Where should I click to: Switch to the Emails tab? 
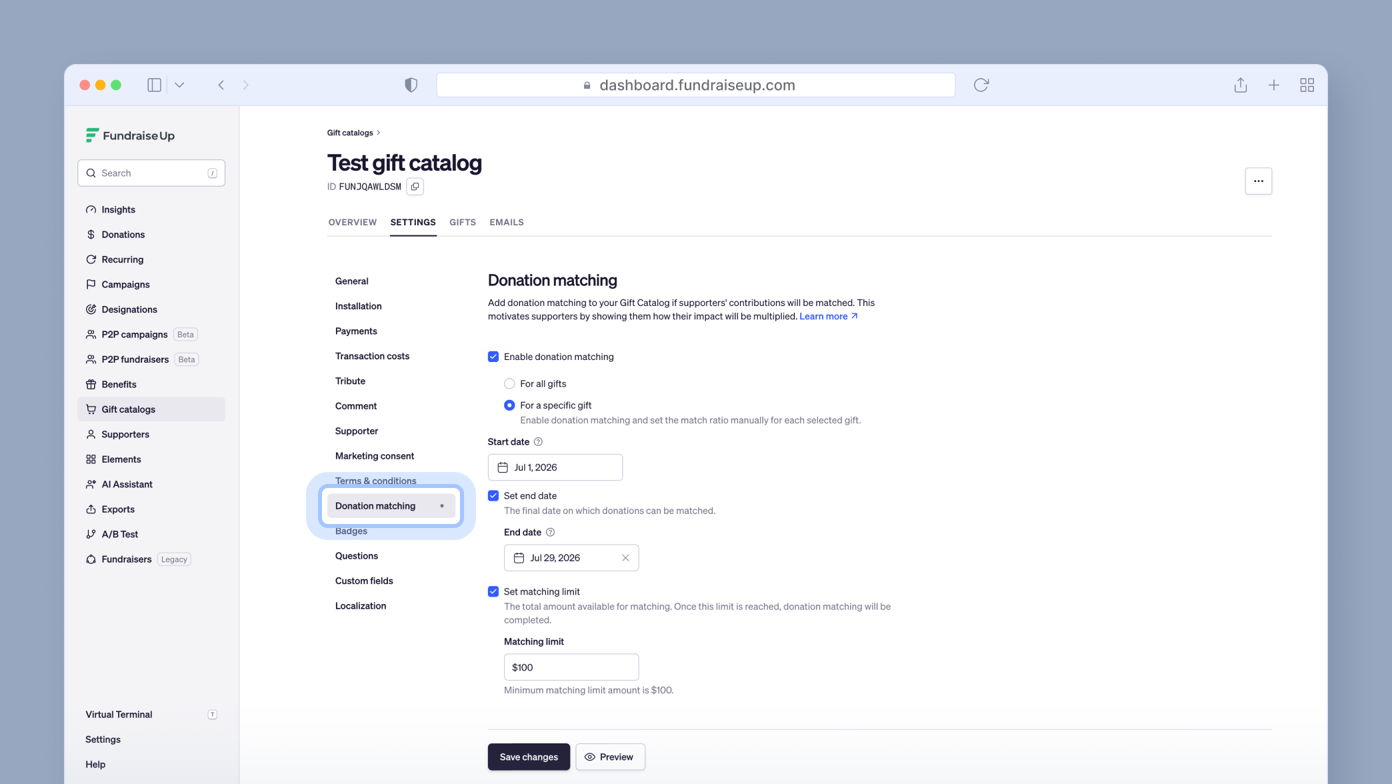point(506,222)
